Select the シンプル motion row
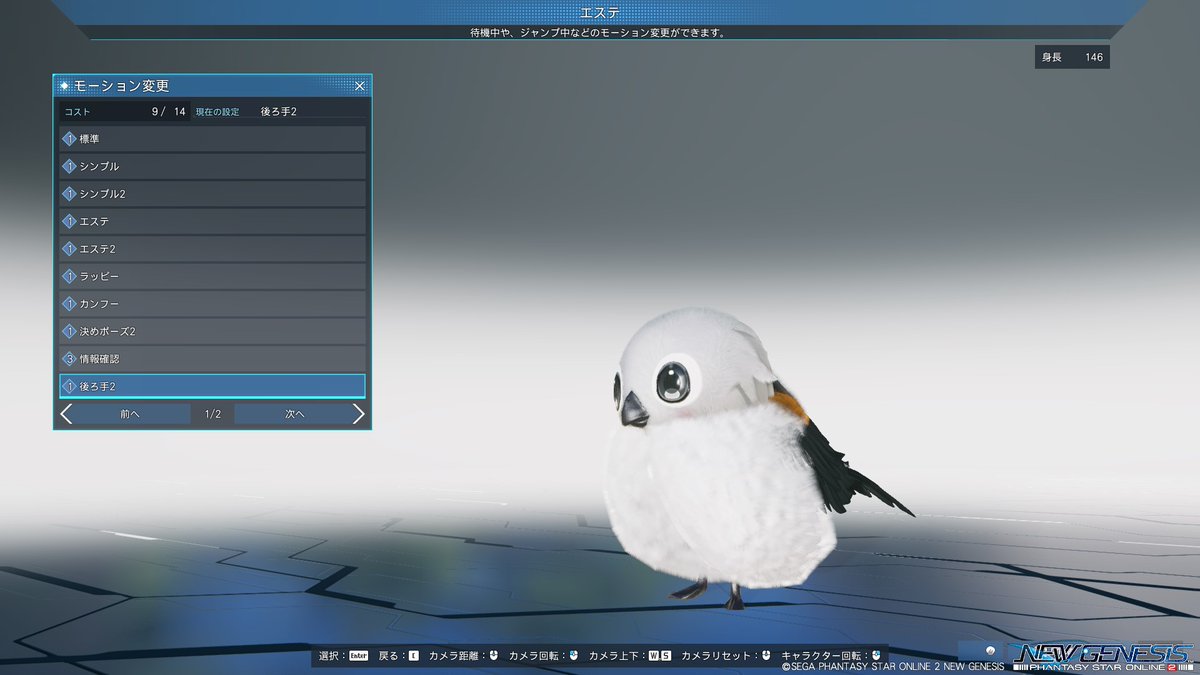This screenshot has height=675, width=1200. [212, 166]
